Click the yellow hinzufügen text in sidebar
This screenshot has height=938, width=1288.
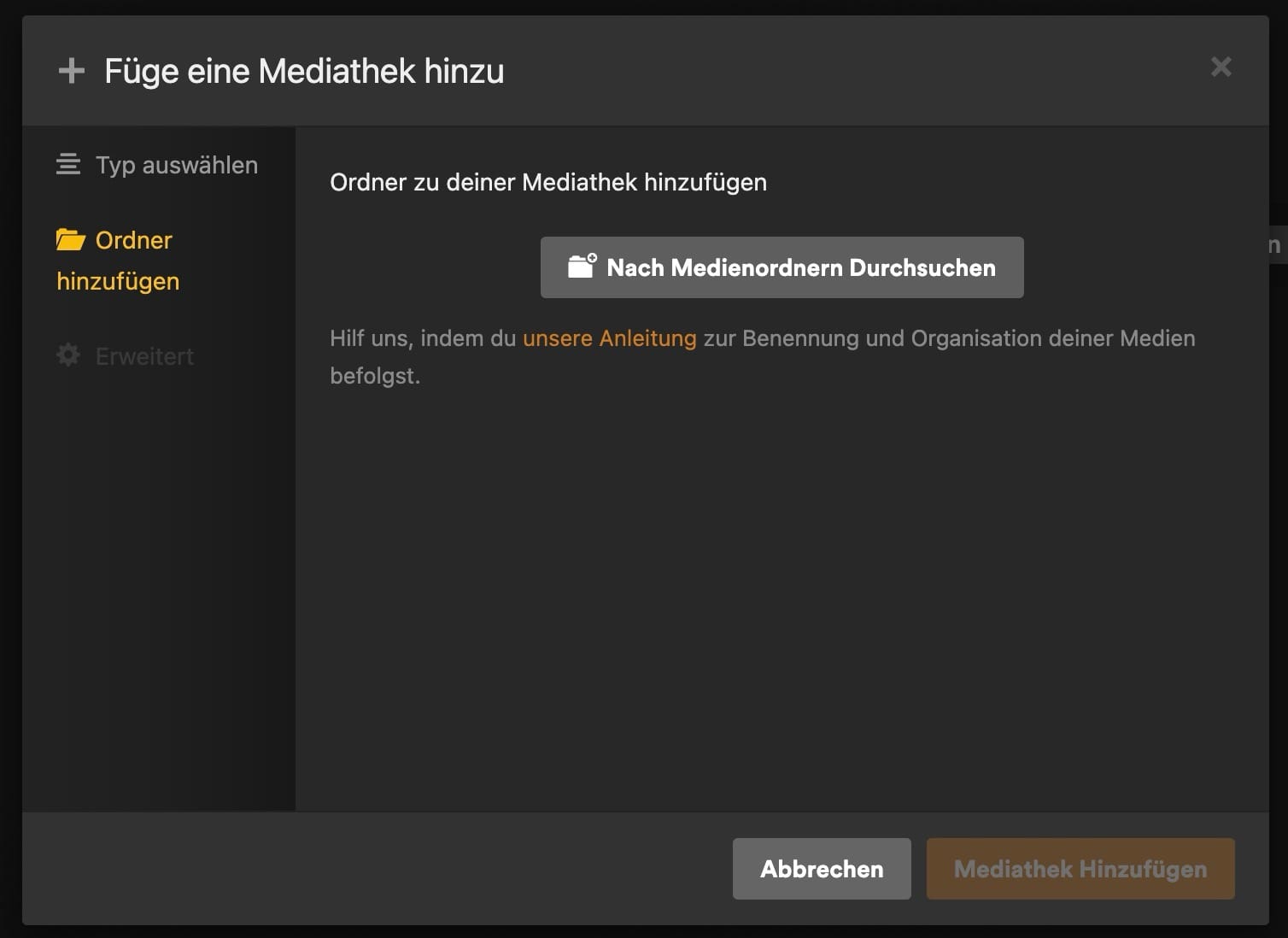coord(118,281)
